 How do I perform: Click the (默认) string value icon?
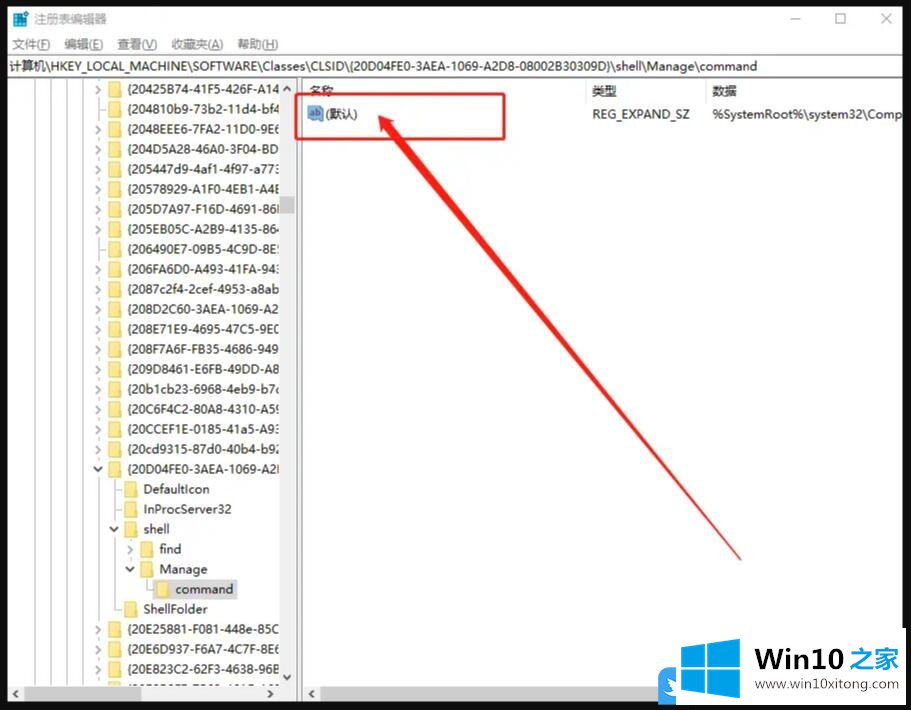click(315, 115)
